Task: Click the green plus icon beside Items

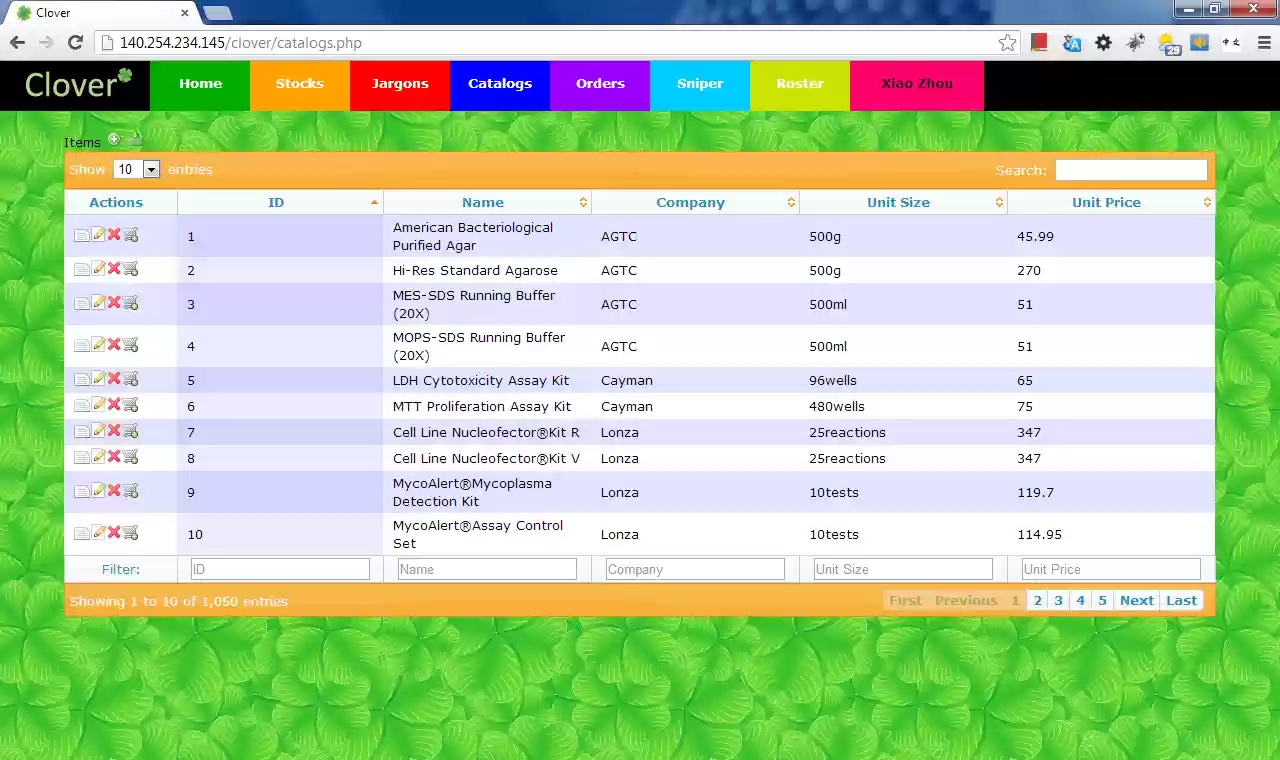Action: [113, 139]
